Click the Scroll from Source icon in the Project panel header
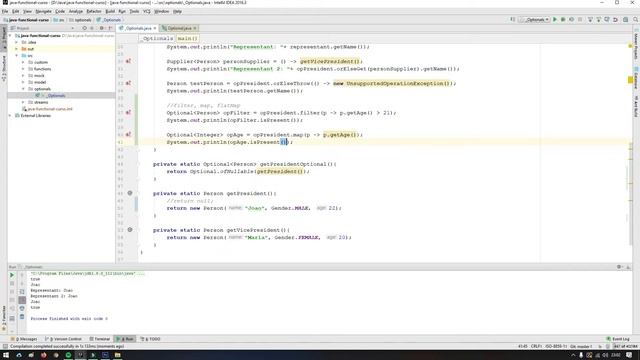 pyautogui.click(x=84, y=28)
